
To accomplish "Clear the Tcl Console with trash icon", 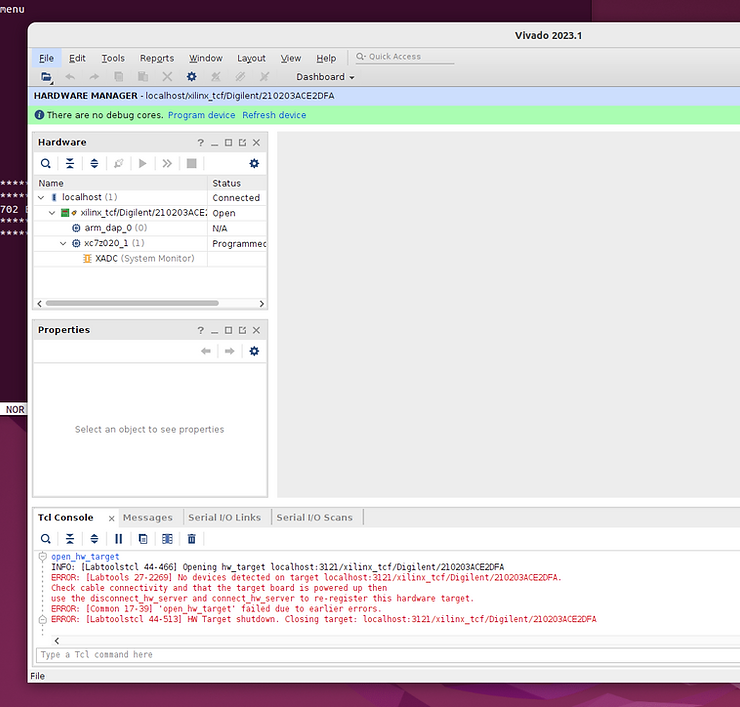I will (x=191, y=539).
